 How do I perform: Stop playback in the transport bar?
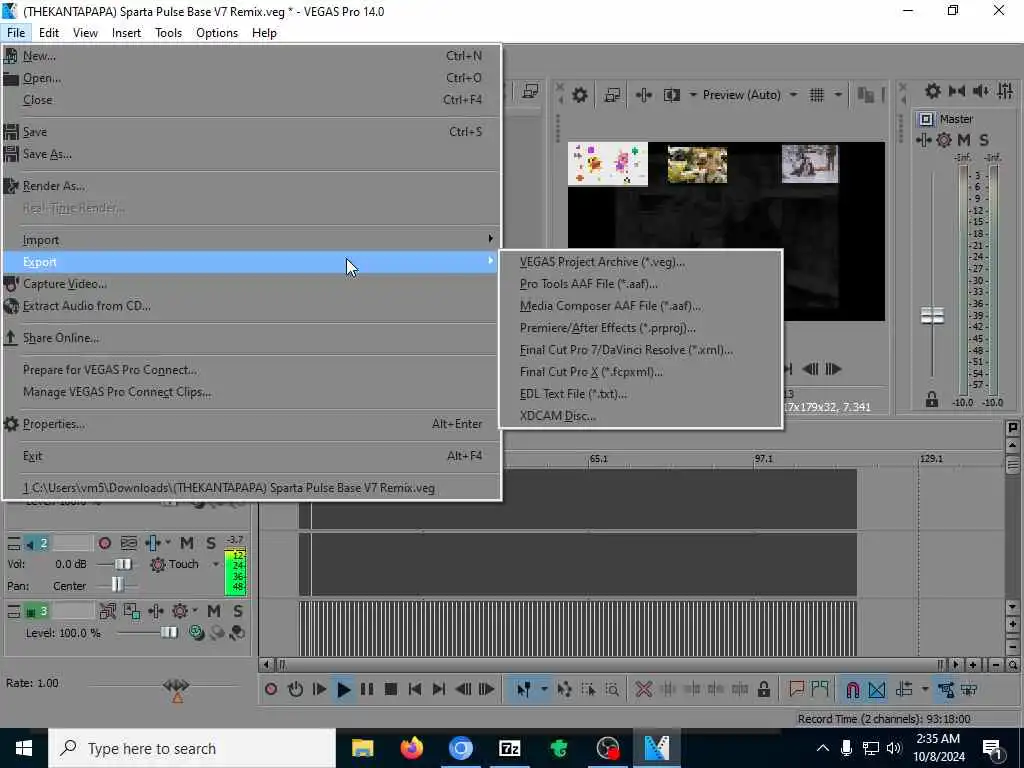click(391, 689)
